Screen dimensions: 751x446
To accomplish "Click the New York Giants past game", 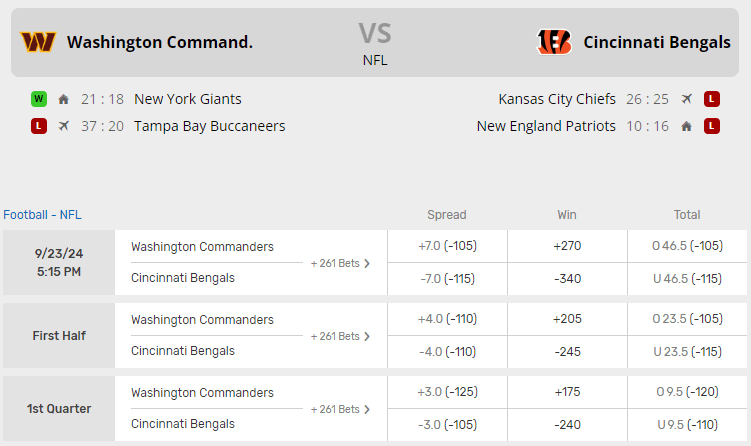I will tap(187, 99).
